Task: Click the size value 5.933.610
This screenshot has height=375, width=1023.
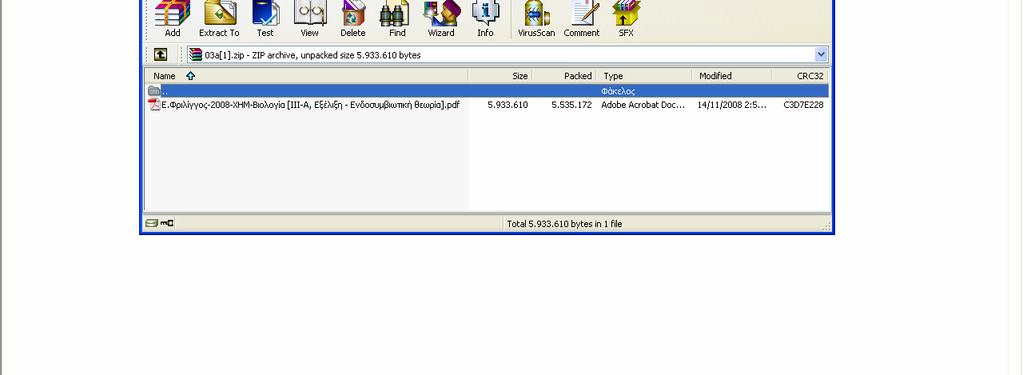Action: click(508, 104)
